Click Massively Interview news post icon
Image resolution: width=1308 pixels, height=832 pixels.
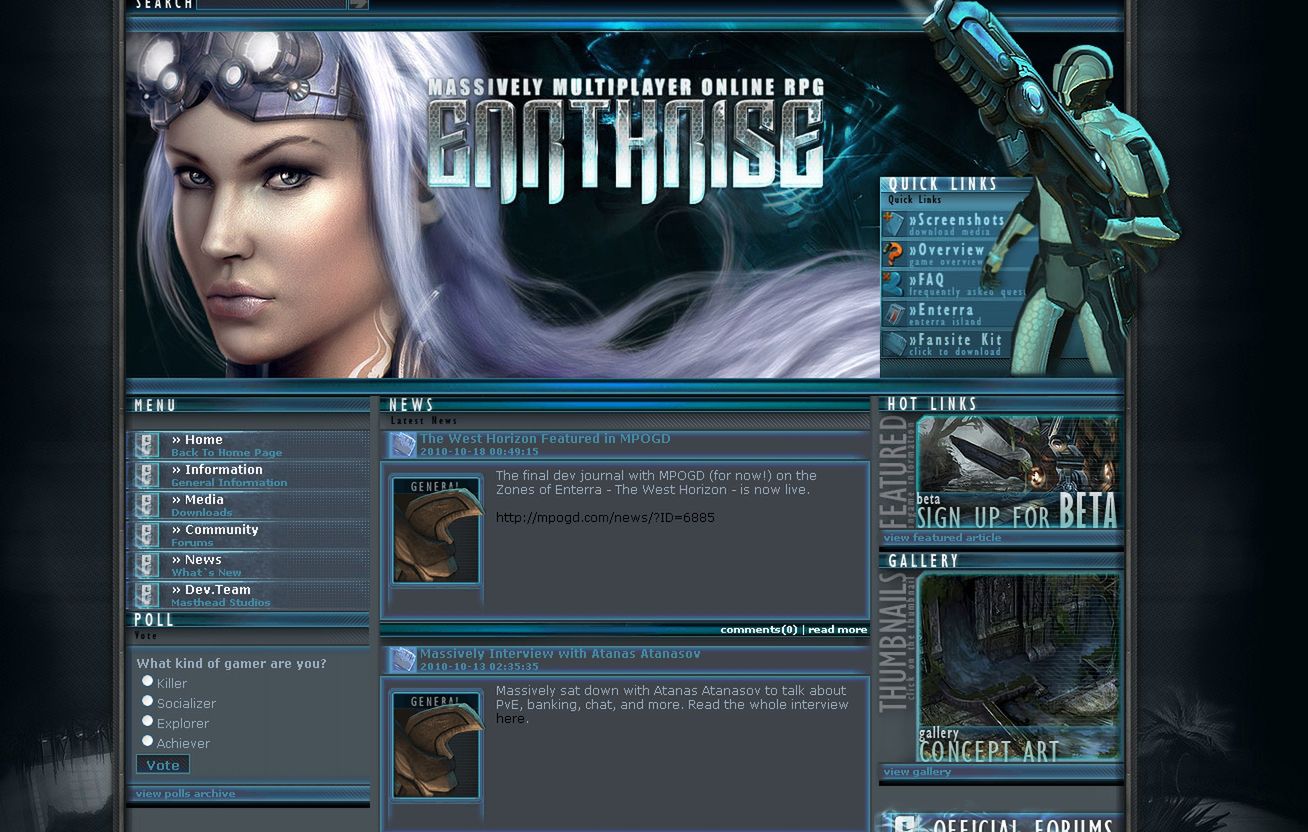tap(402, 659)
